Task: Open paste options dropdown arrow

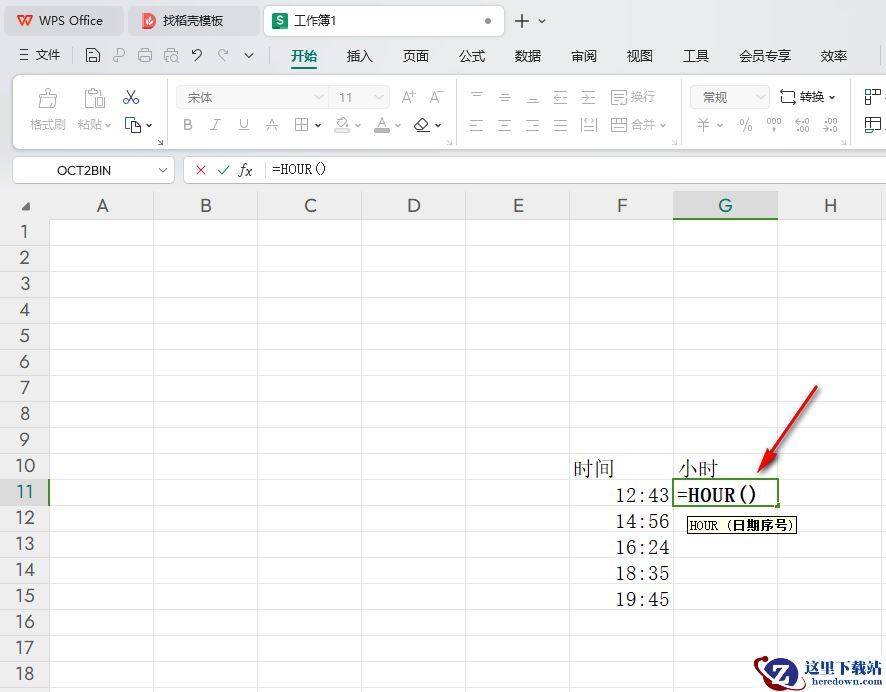Action: [108, 125]
